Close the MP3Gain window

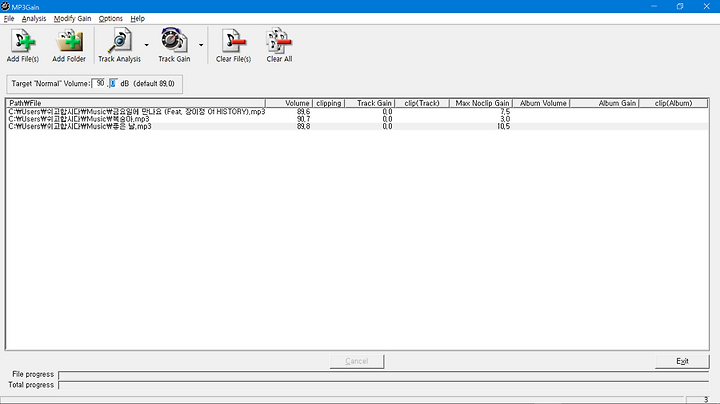point(706,6)
